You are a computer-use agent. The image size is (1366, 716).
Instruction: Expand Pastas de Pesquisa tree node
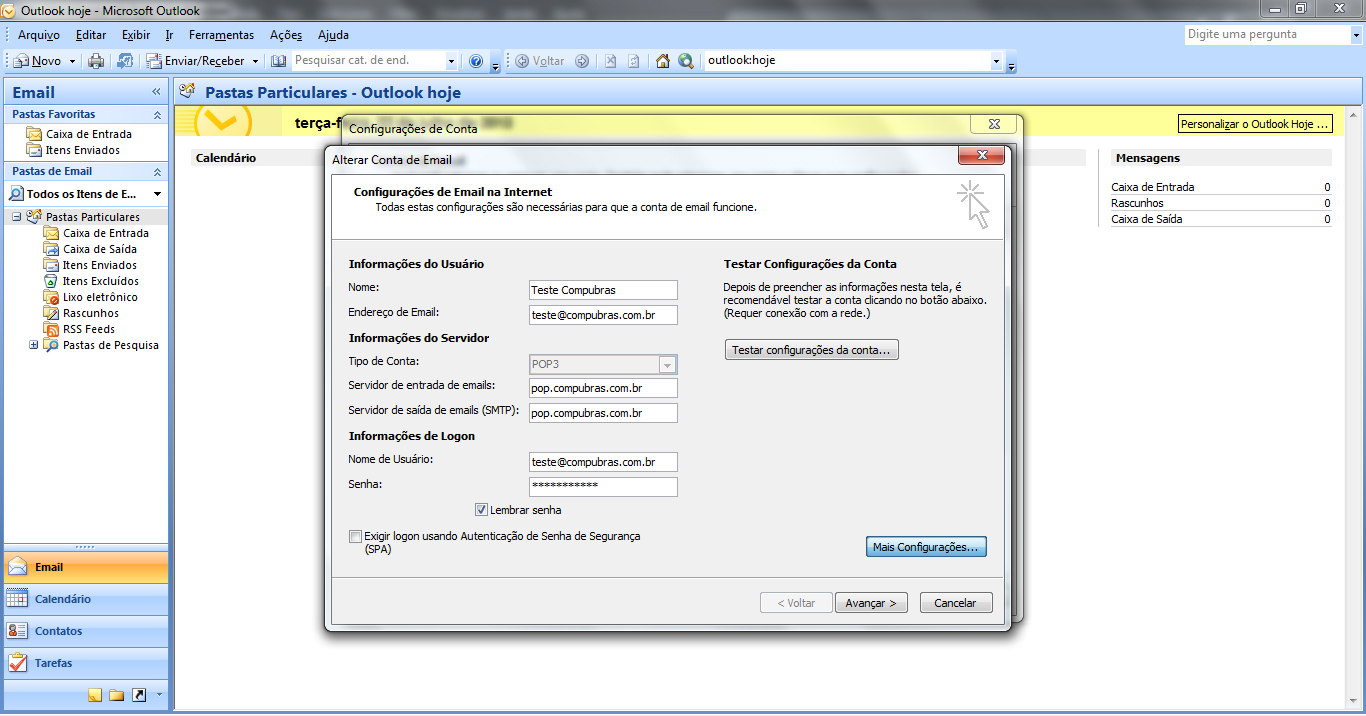(34, 345)
